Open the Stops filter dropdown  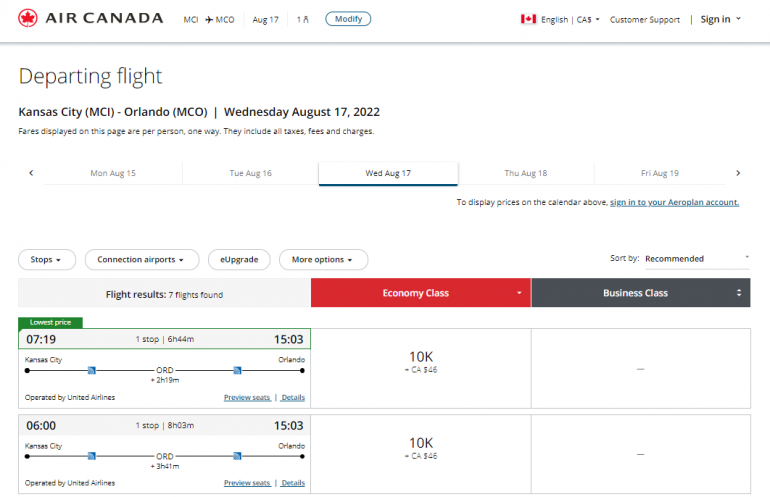47,260
